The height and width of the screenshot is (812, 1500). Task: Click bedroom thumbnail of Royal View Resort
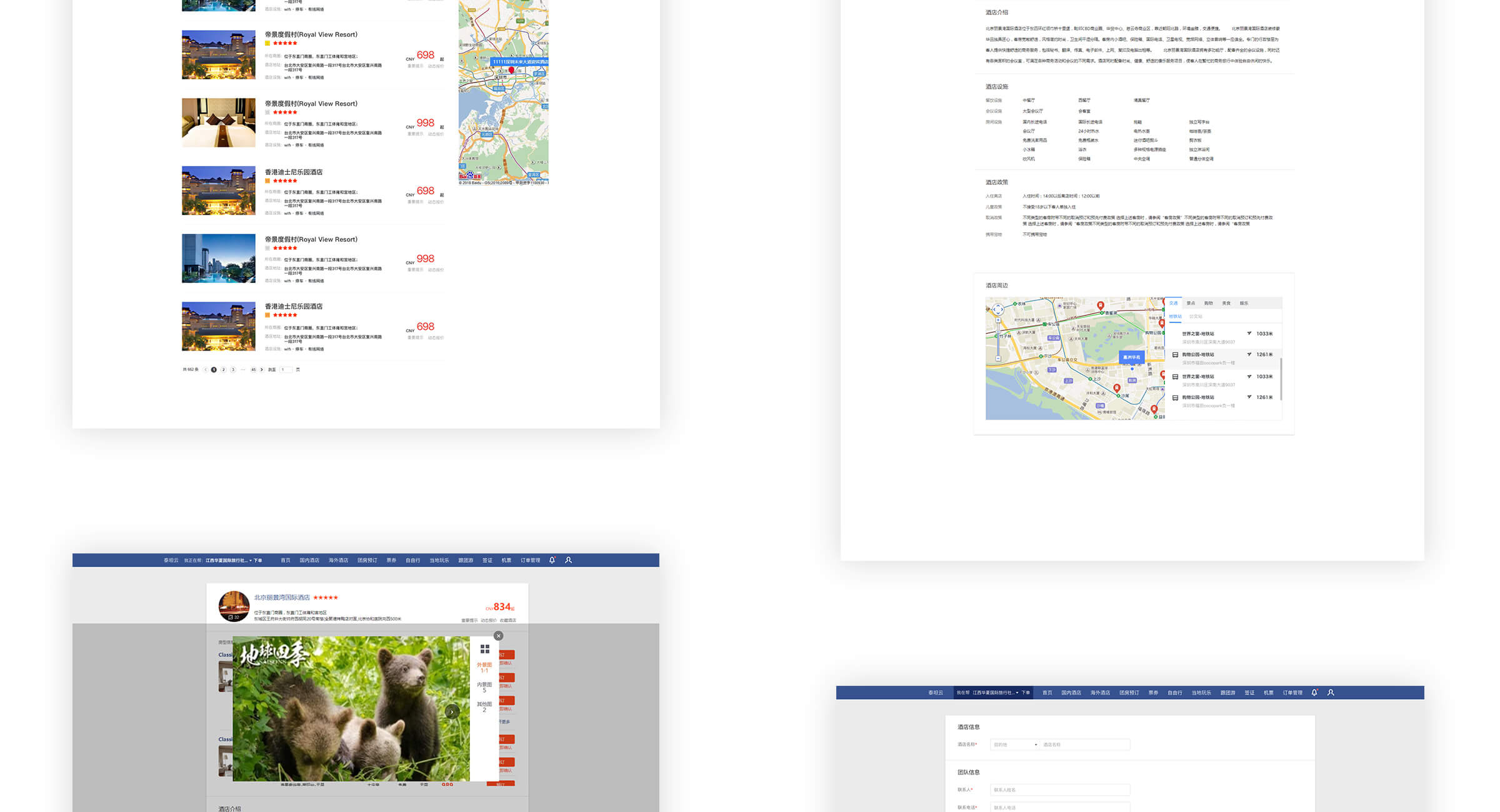[x=219, y=122]
